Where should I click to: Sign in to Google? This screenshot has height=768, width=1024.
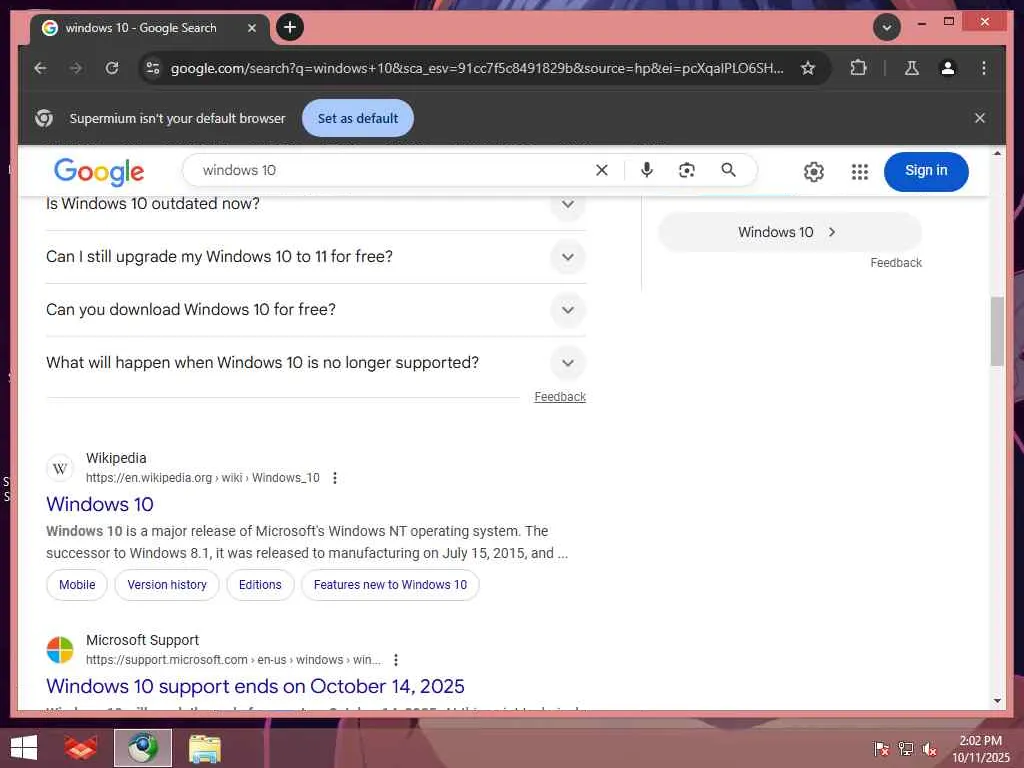(x=926, y=172)
